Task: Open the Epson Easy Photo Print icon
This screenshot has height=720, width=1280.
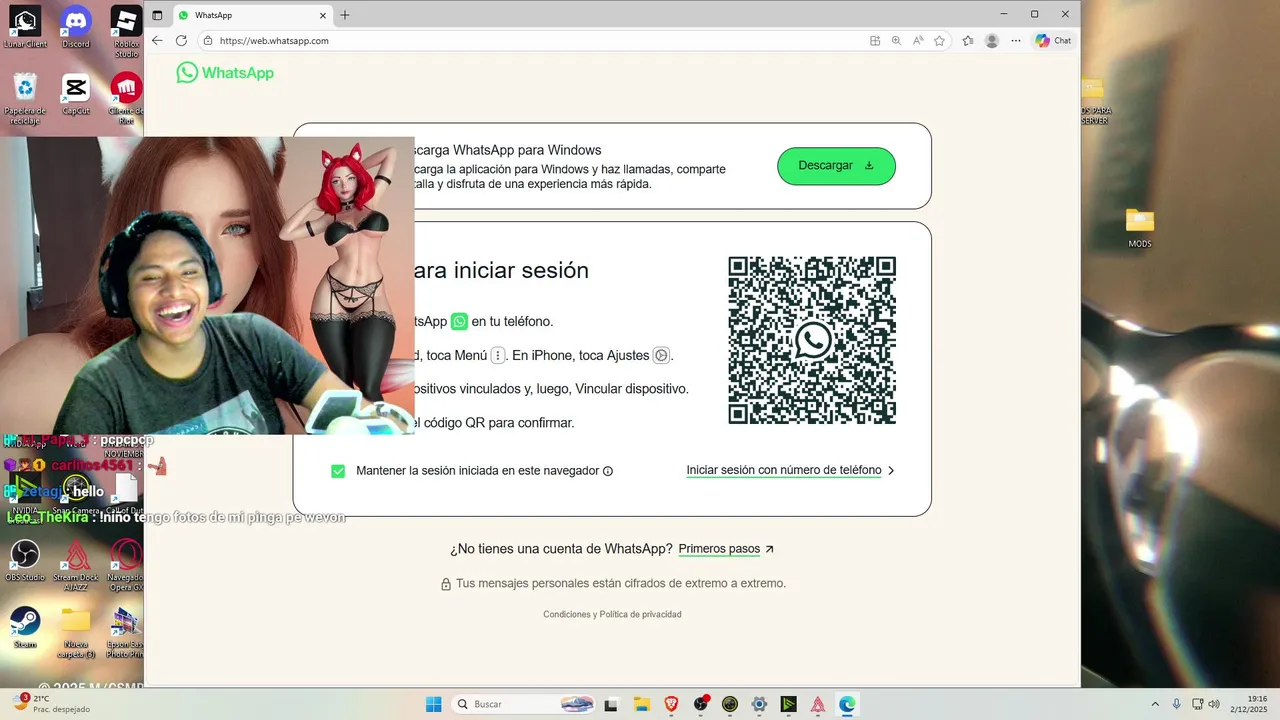Action: pos(126,632)
